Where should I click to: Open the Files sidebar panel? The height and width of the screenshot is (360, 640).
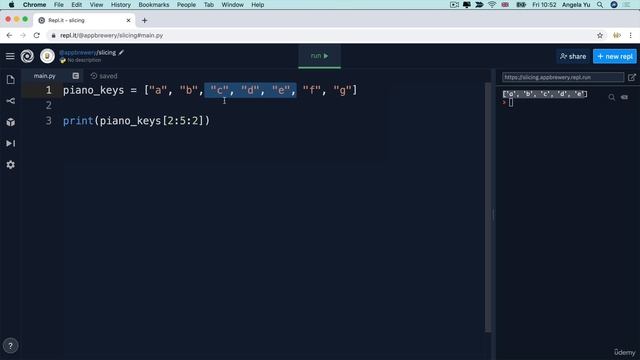pyautogui.click(x=11, y=80)
